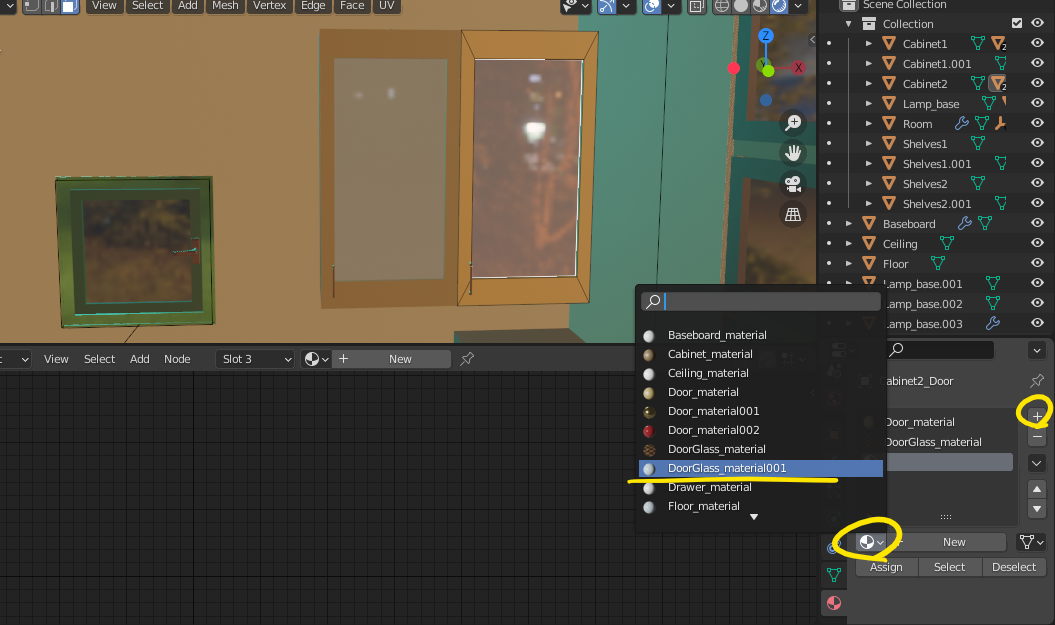Open Slot 3 dropdown
This screenshot has height=625, width=1055.
tap(256, 359)
